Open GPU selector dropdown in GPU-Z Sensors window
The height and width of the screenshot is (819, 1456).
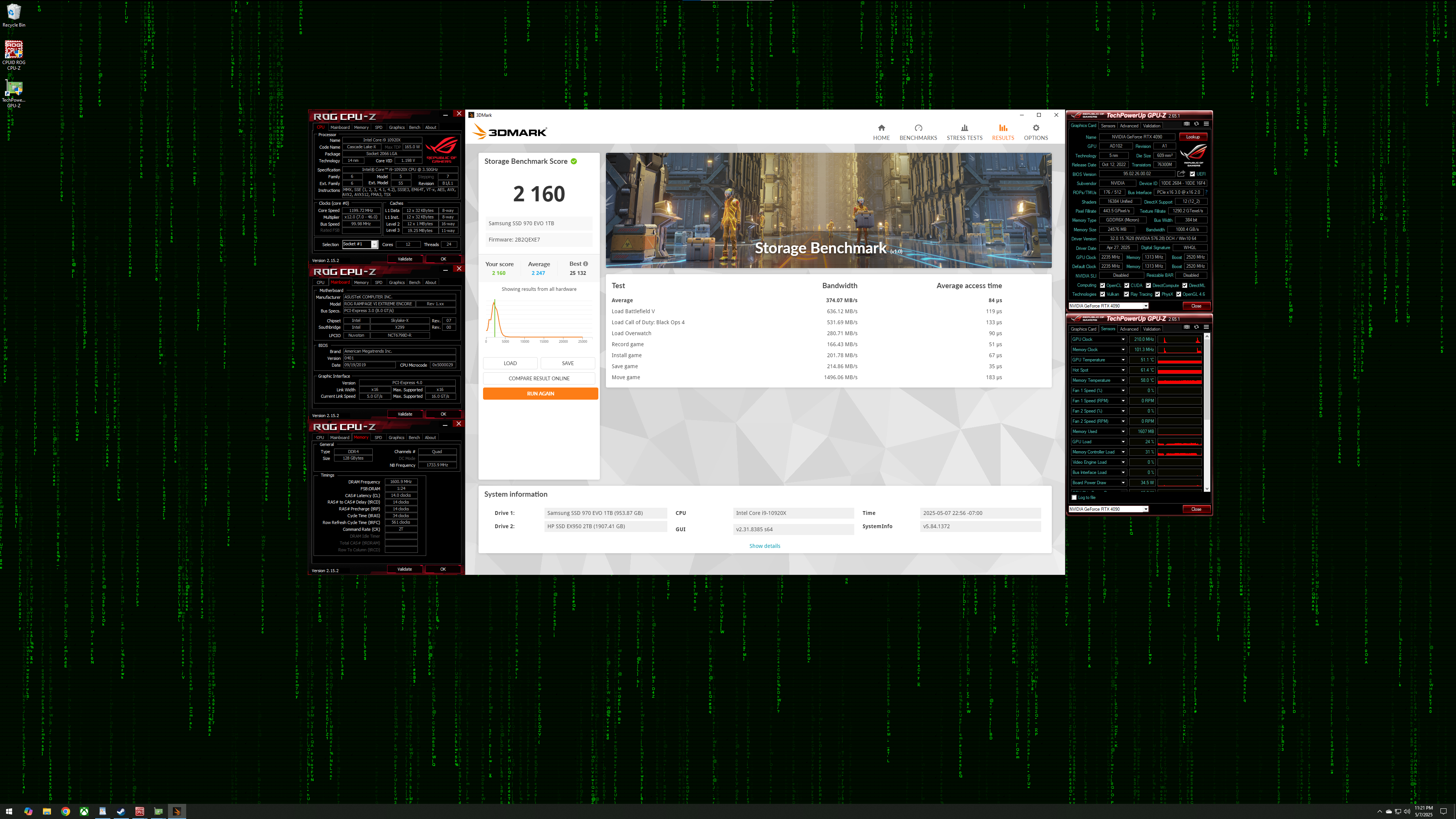tap(1146, 509)
